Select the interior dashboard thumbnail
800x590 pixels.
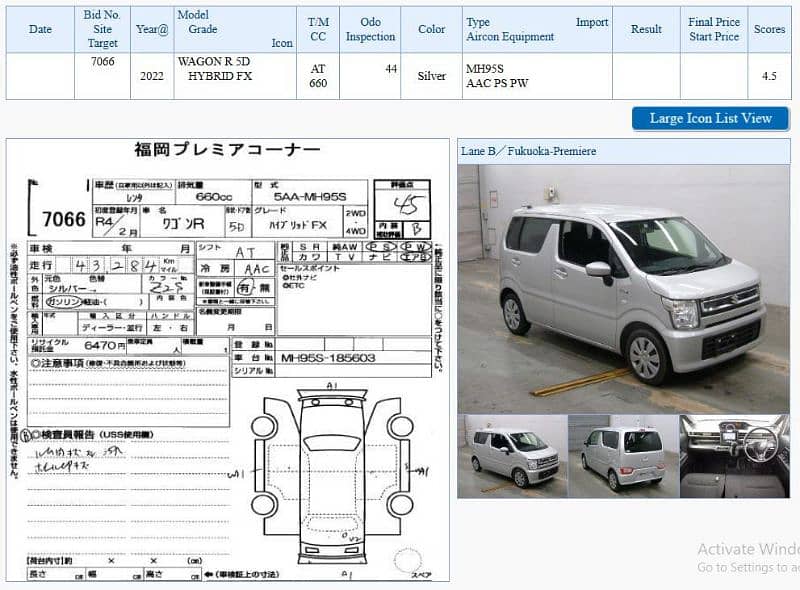click(735, 456)
